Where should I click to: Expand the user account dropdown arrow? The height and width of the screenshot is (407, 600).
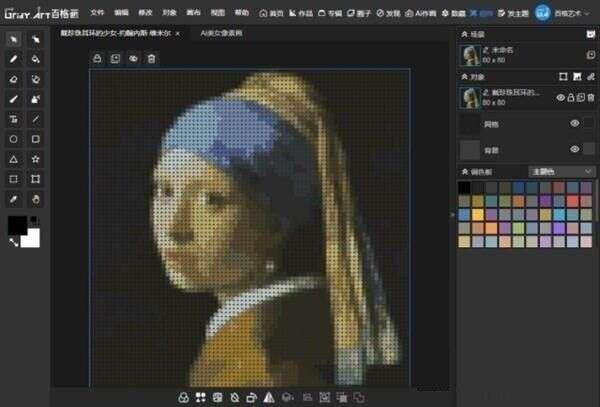(588, 15)
